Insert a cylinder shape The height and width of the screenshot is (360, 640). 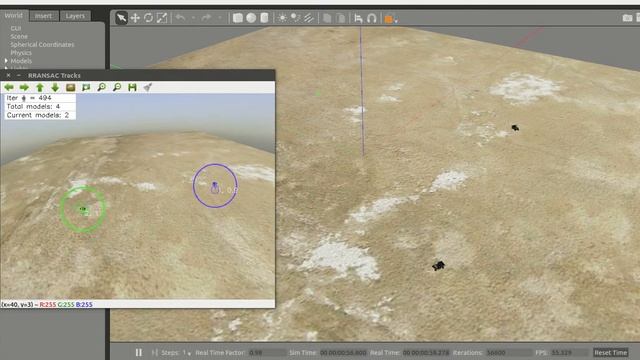point(264,18)
